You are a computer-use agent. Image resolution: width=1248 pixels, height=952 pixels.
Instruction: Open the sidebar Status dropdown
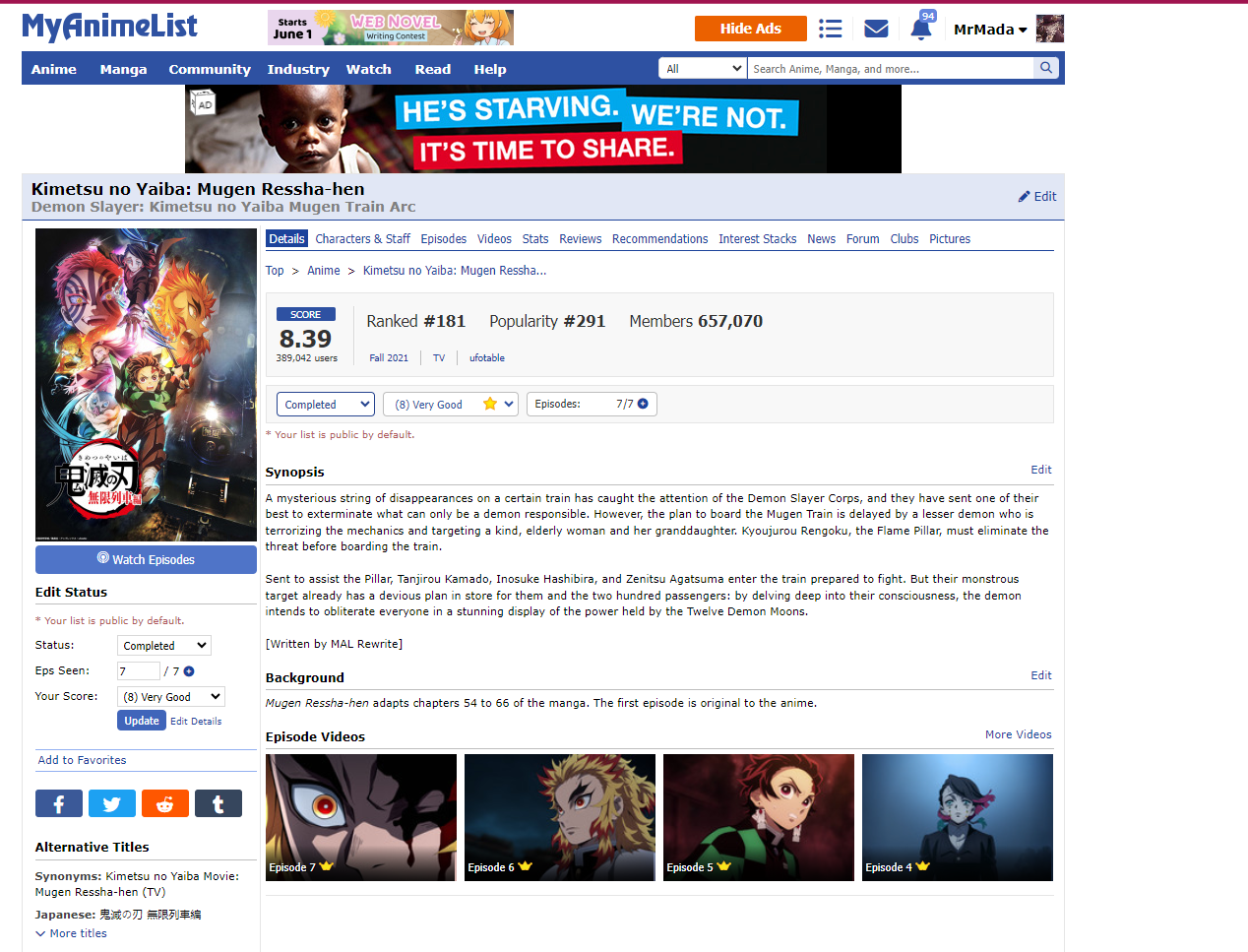coord(164,646)
